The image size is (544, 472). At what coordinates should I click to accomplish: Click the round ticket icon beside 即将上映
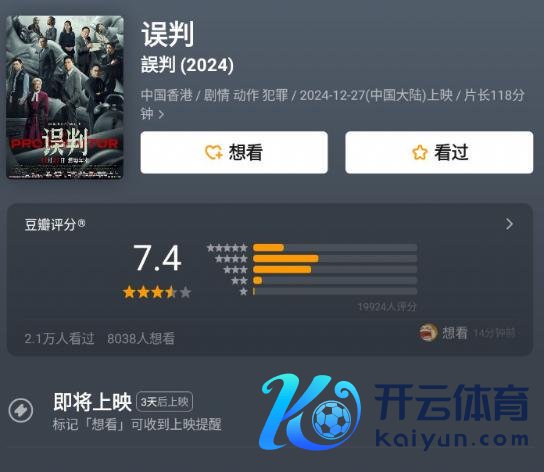(x=21, y=411)
